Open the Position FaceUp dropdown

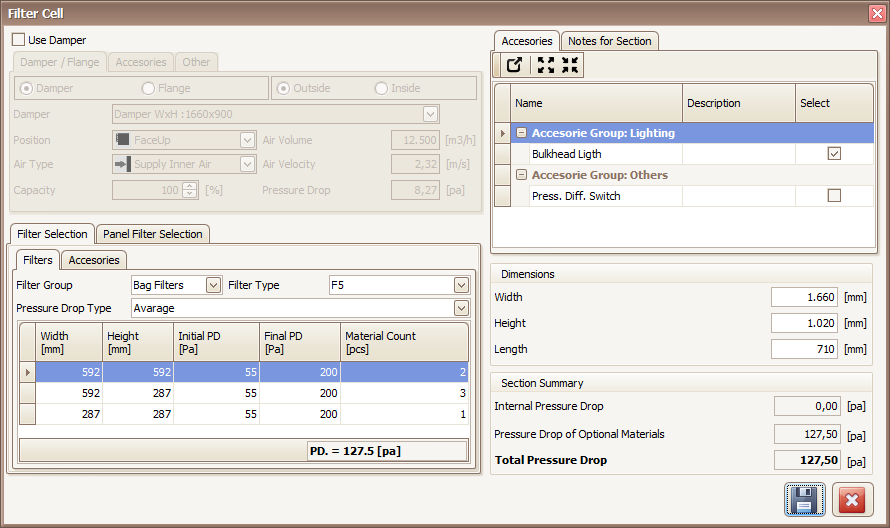click(247, 140)
